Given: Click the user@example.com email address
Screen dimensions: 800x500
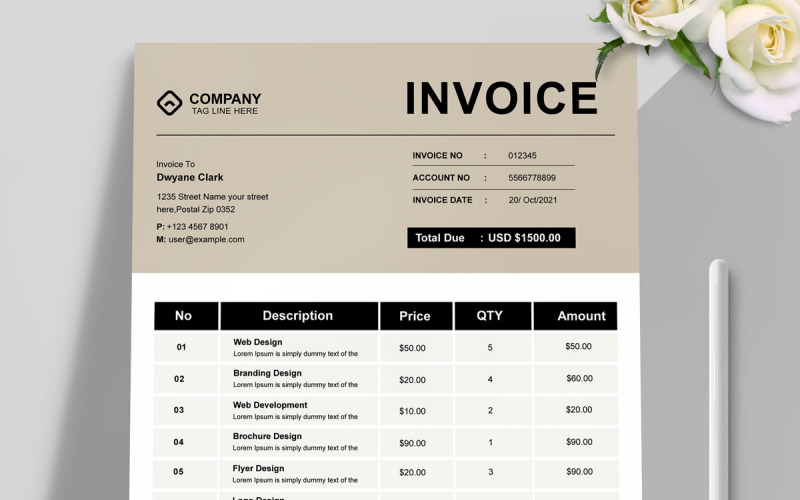Looking at the screenshot, I should click(206, 239).
